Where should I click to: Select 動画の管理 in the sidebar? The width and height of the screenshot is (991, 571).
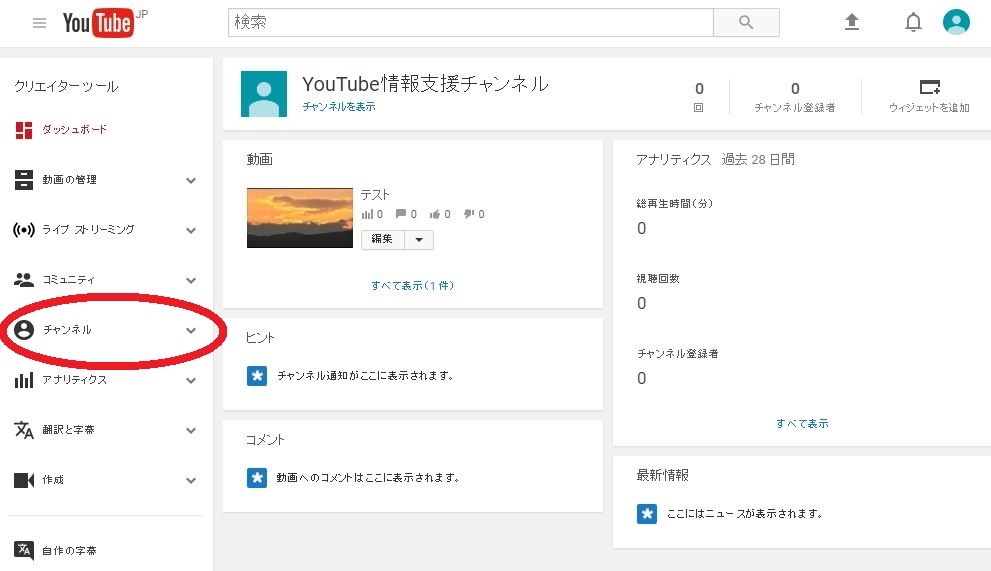click(70, 180)
